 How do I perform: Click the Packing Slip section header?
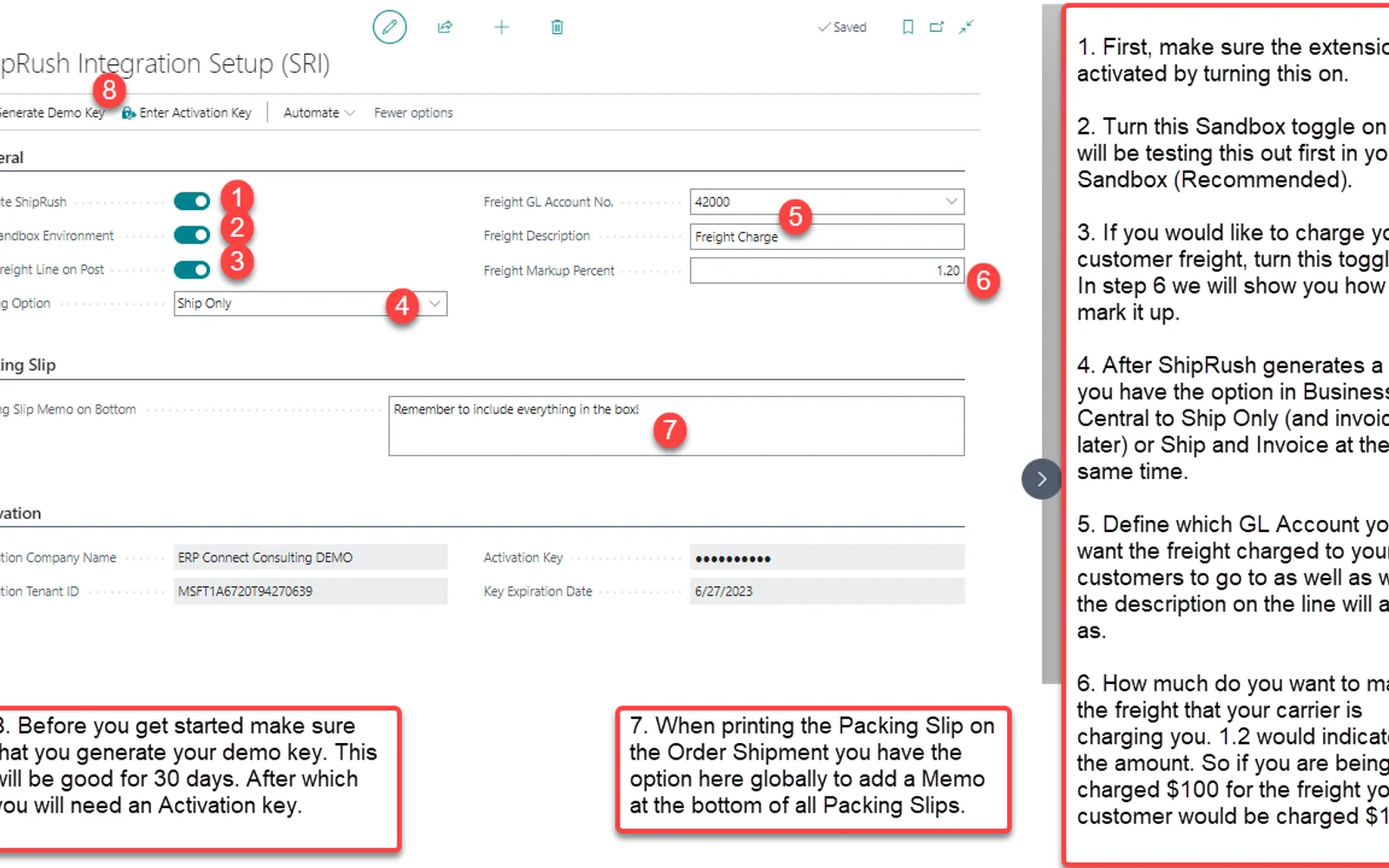[x=28, y=365]
